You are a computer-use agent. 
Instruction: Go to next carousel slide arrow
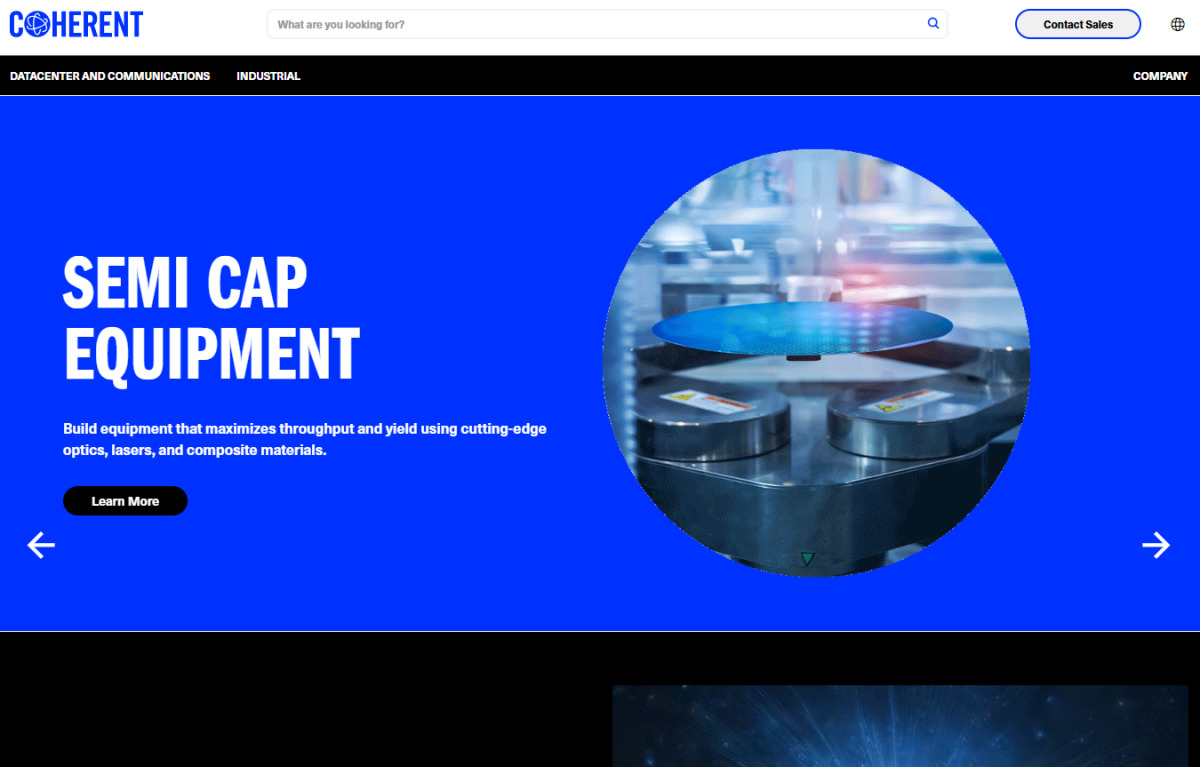(1156, 545)
